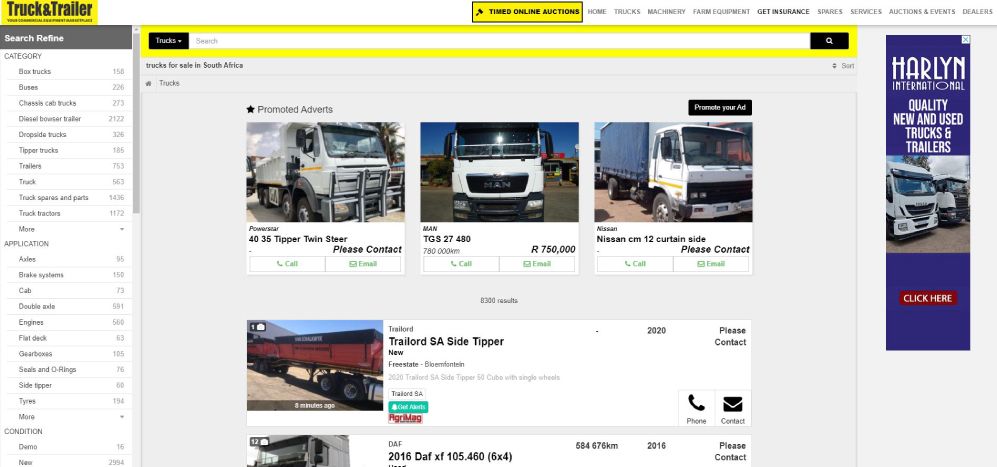Click the magnifier search button
997x467 pixels.
pos(829,41)
